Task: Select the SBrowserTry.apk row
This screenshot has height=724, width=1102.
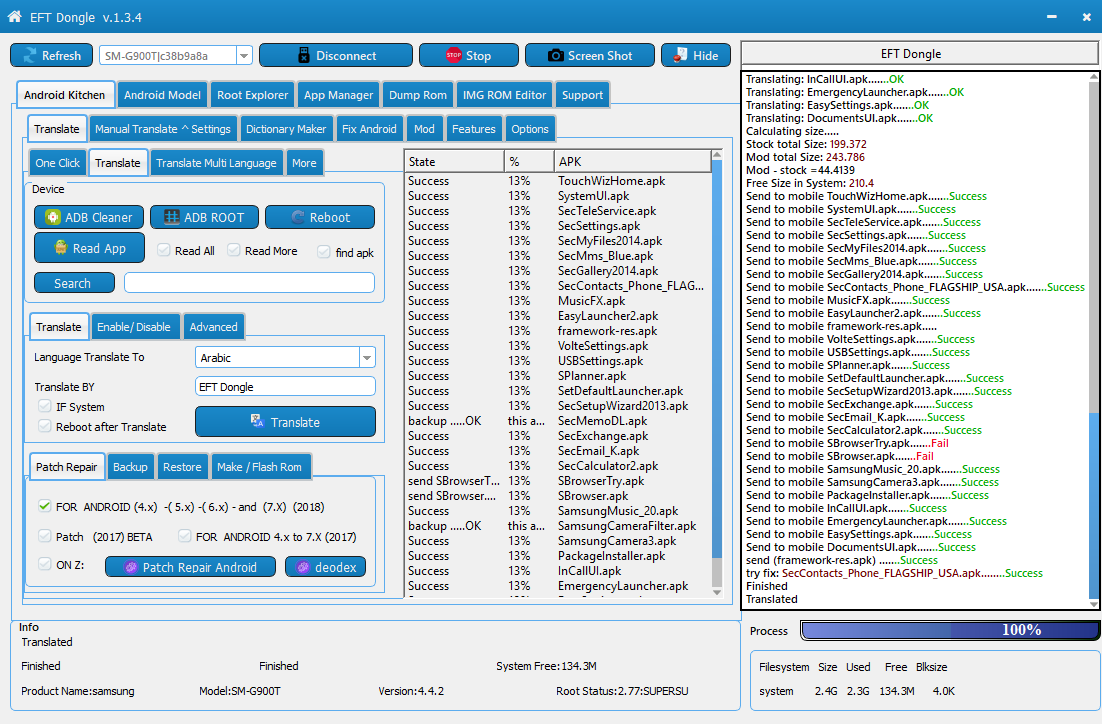Action: click(558, 481)
